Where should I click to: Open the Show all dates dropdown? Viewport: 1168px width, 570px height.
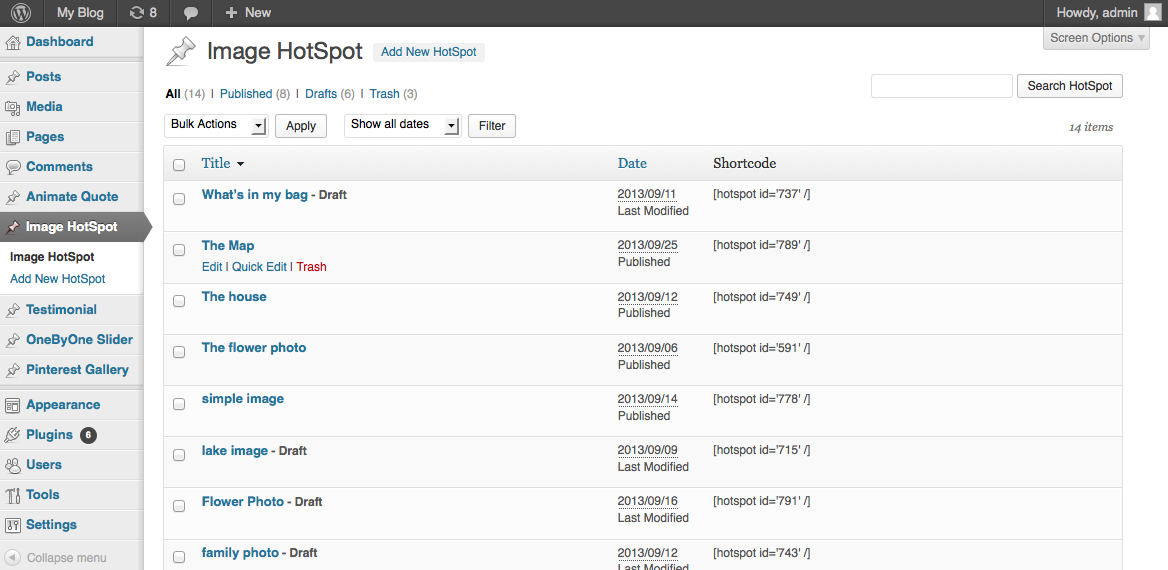[x=402, y=125]
